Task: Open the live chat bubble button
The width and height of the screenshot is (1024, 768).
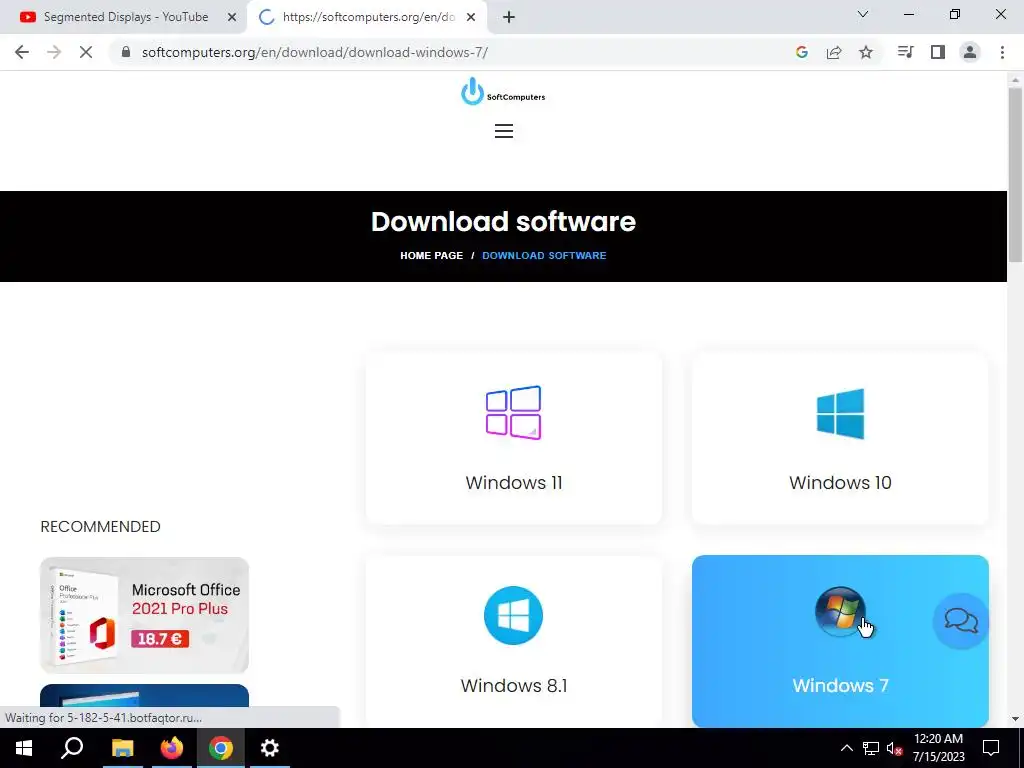Action: 961,620
